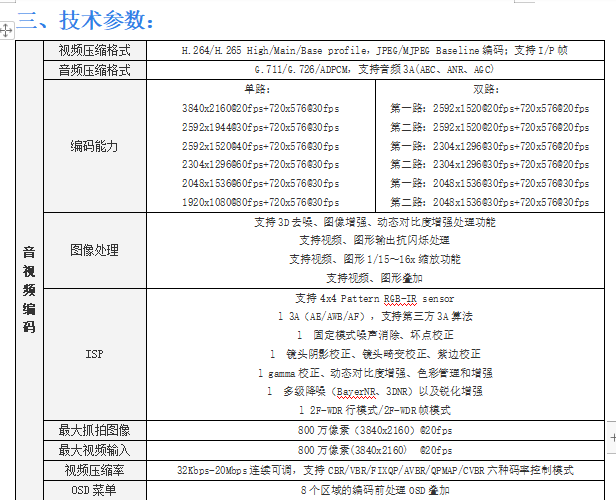Click the 3840x2160@20fps+720x576@30fps line
The image size is (616, 500).
click(x=260, y=108)
